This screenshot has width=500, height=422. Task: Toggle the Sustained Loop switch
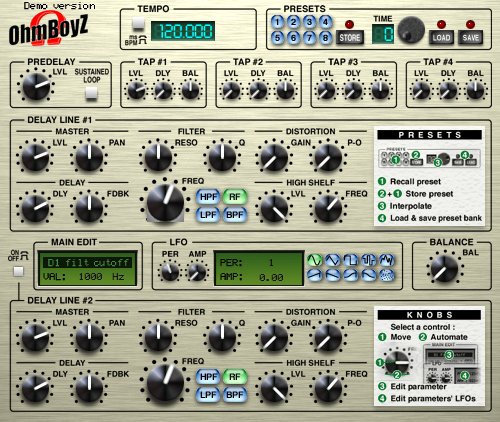click(x=91, y=93)
